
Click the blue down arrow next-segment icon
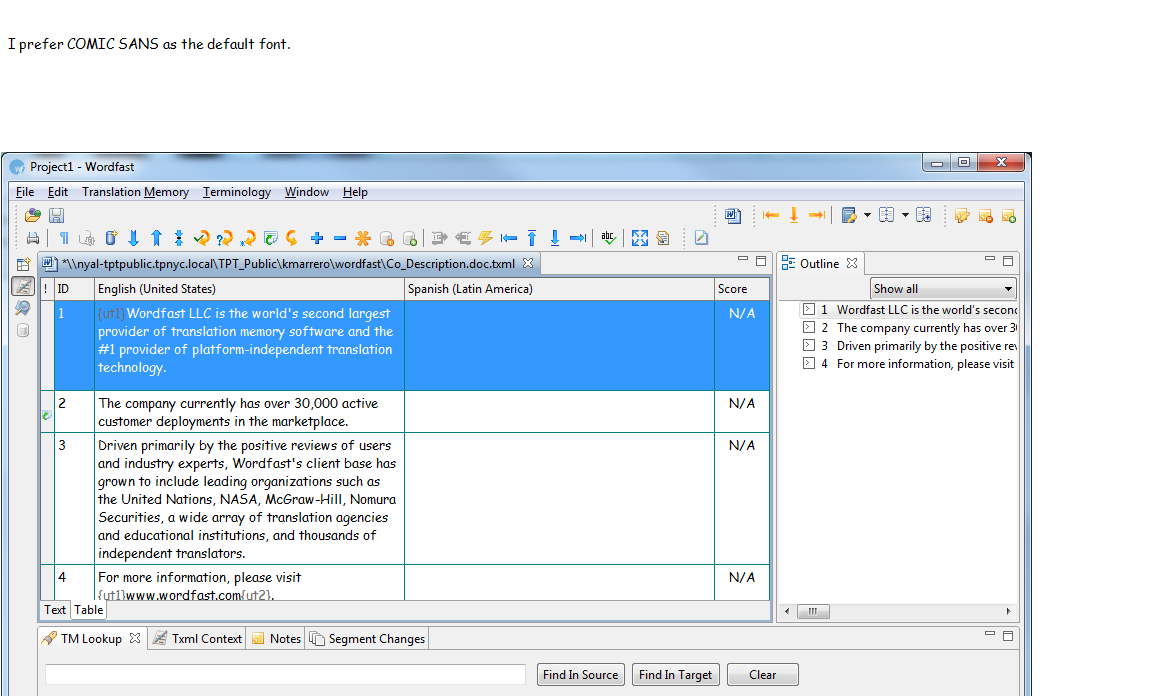pos(133,238)
